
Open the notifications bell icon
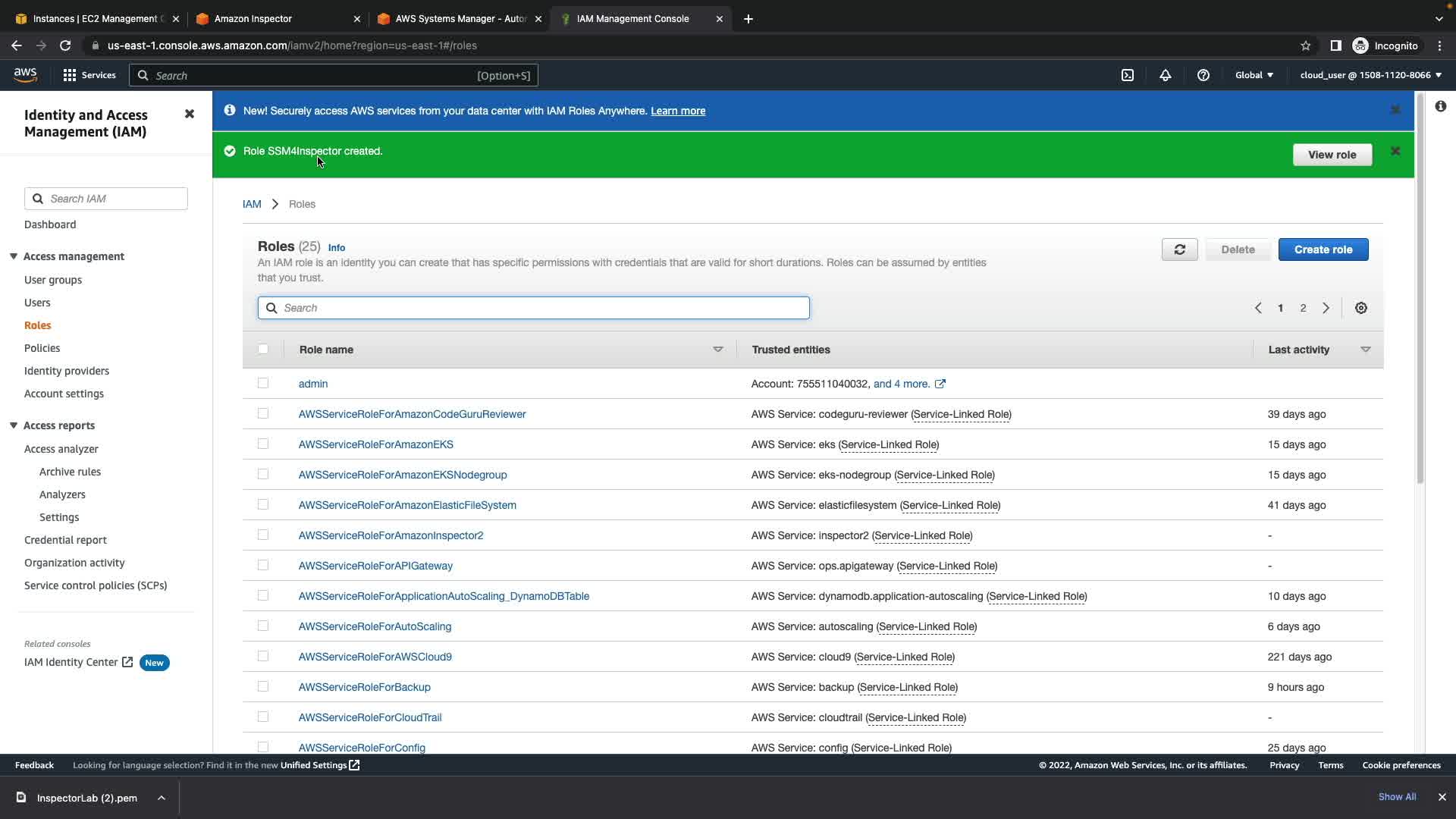pos(1166,75)
